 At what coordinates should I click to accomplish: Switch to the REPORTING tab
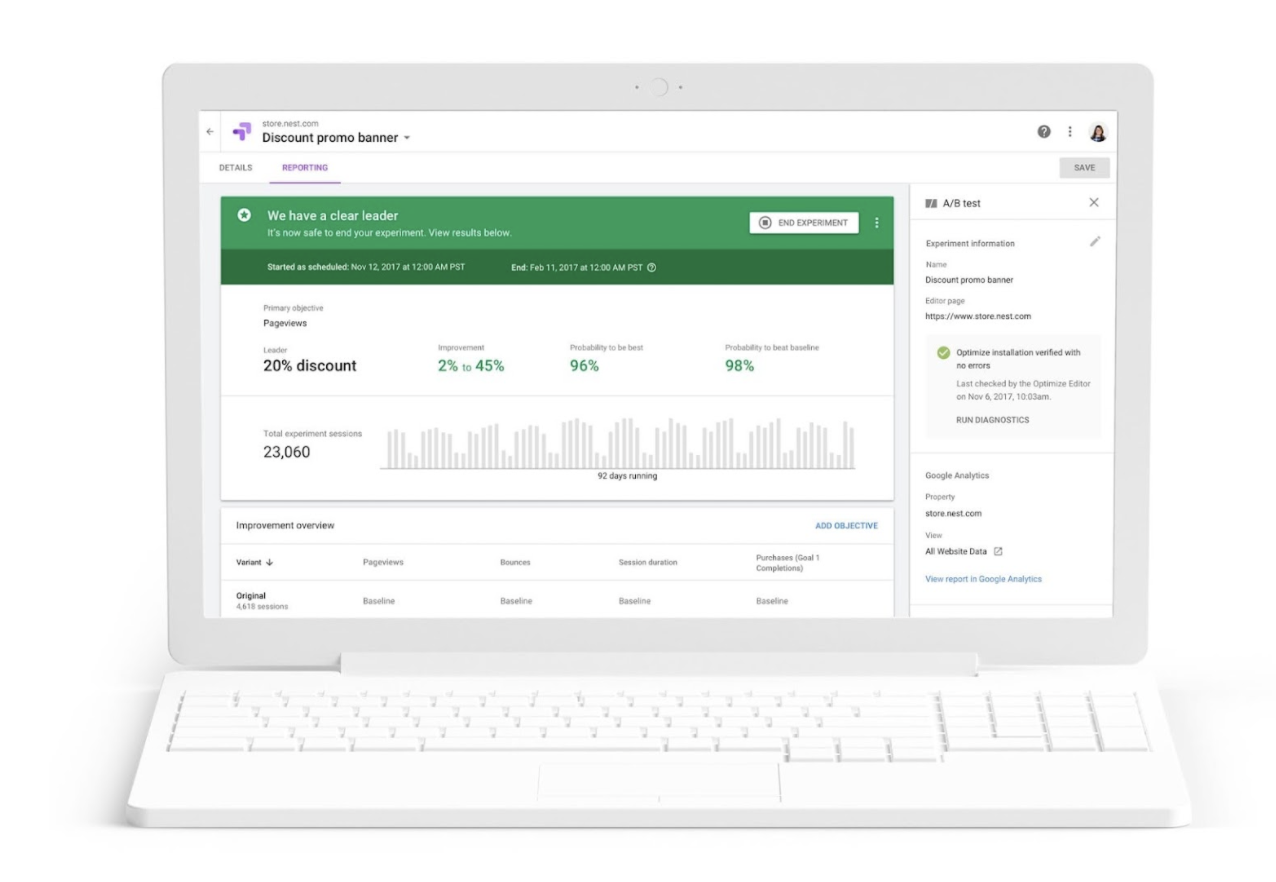(x=305, y=168)
